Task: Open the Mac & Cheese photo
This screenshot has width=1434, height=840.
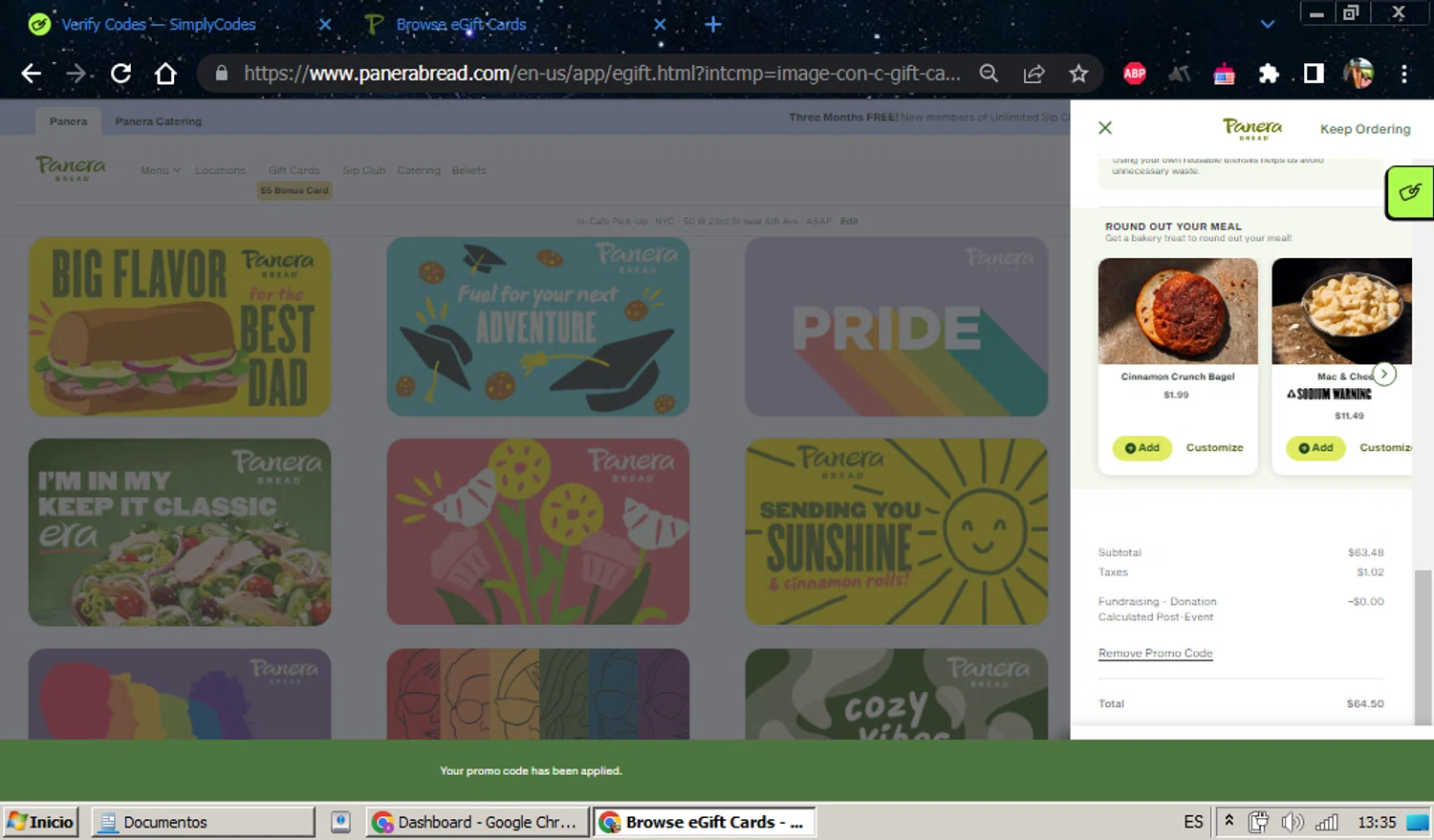Action: [x=1342, y=311]
